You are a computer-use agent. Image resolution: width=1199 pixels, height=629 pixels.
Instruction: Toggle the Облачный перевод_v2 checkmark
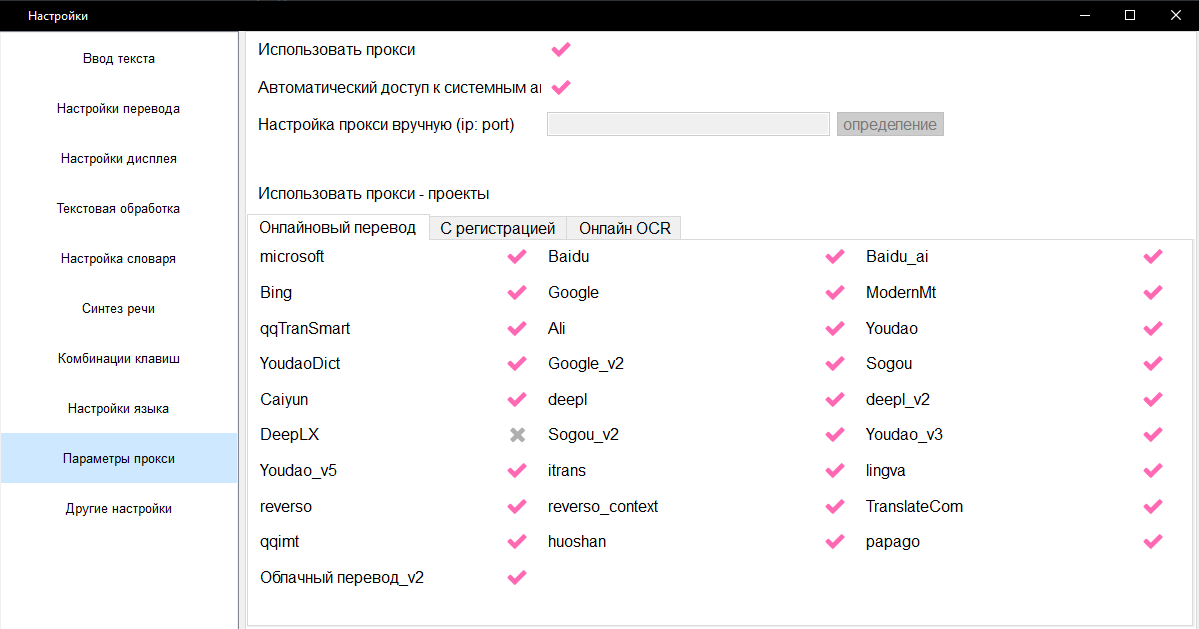click(x=517, y=578)
